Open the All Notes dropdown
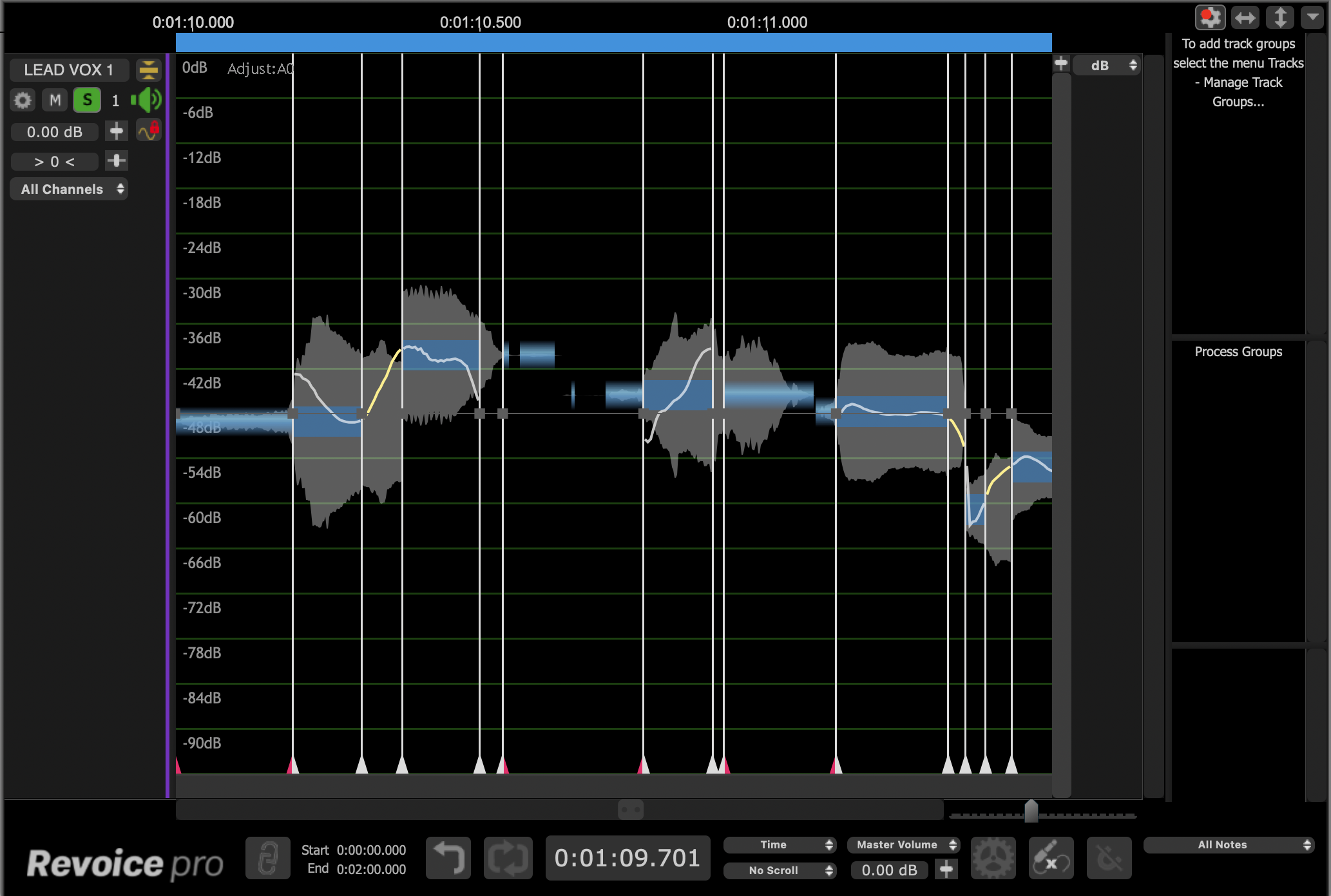 [1229, 844]
